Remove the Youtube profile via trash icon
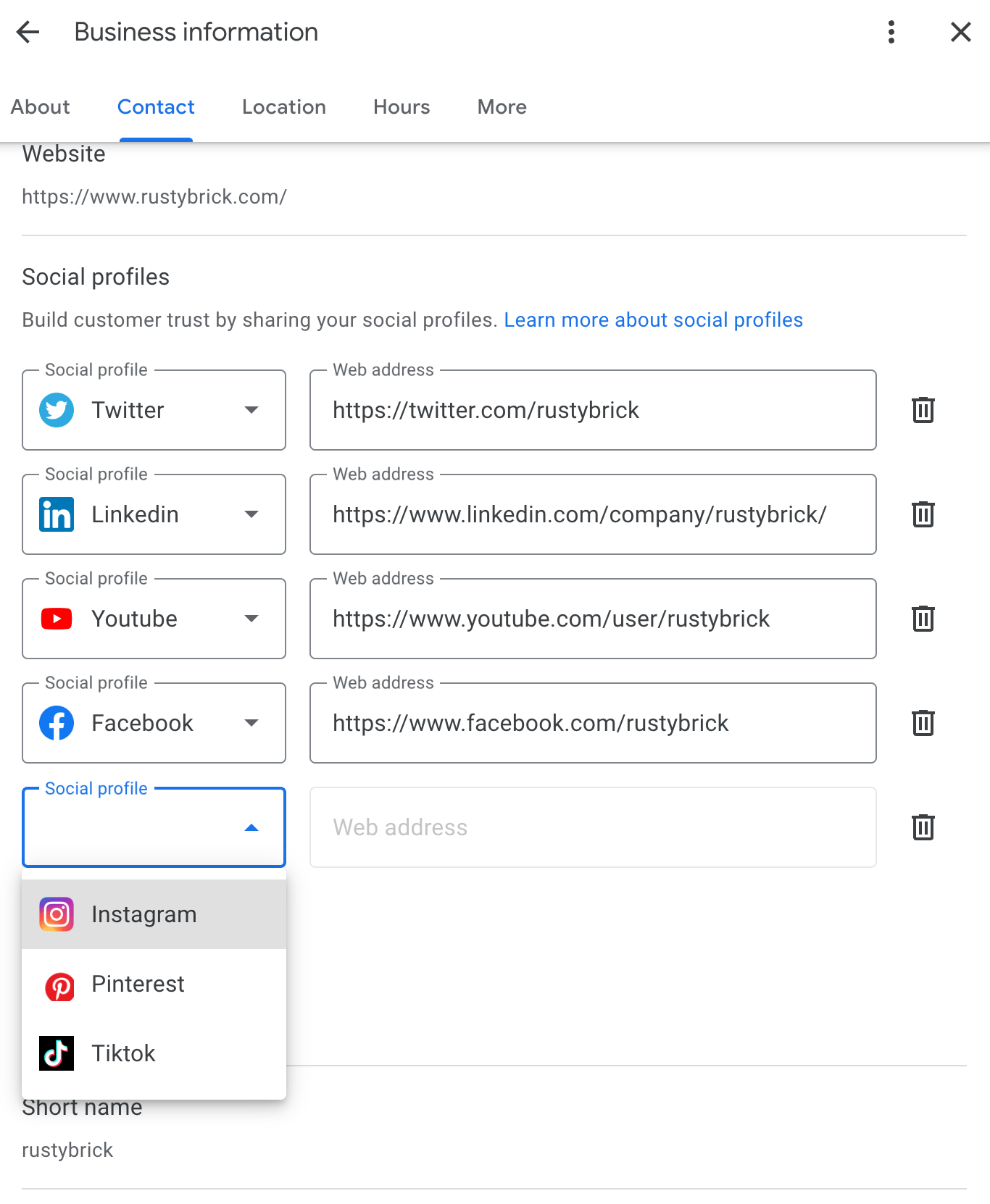This screenshot has height=1204, width=990. click(x=923, y=619)
